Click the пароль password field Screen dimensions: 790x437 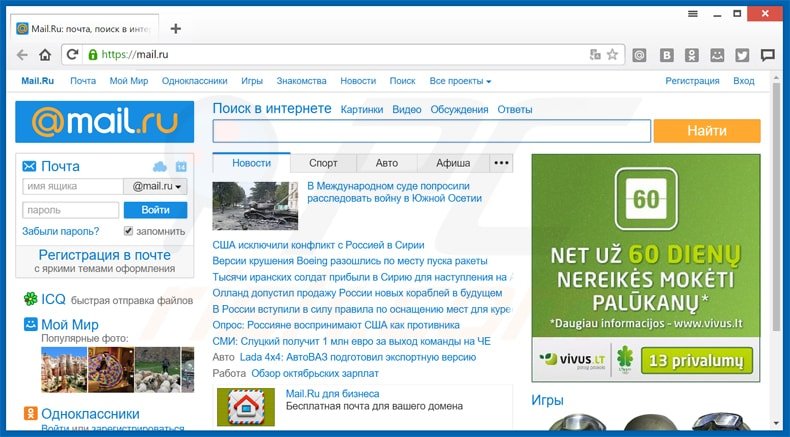tap(71, 210)
